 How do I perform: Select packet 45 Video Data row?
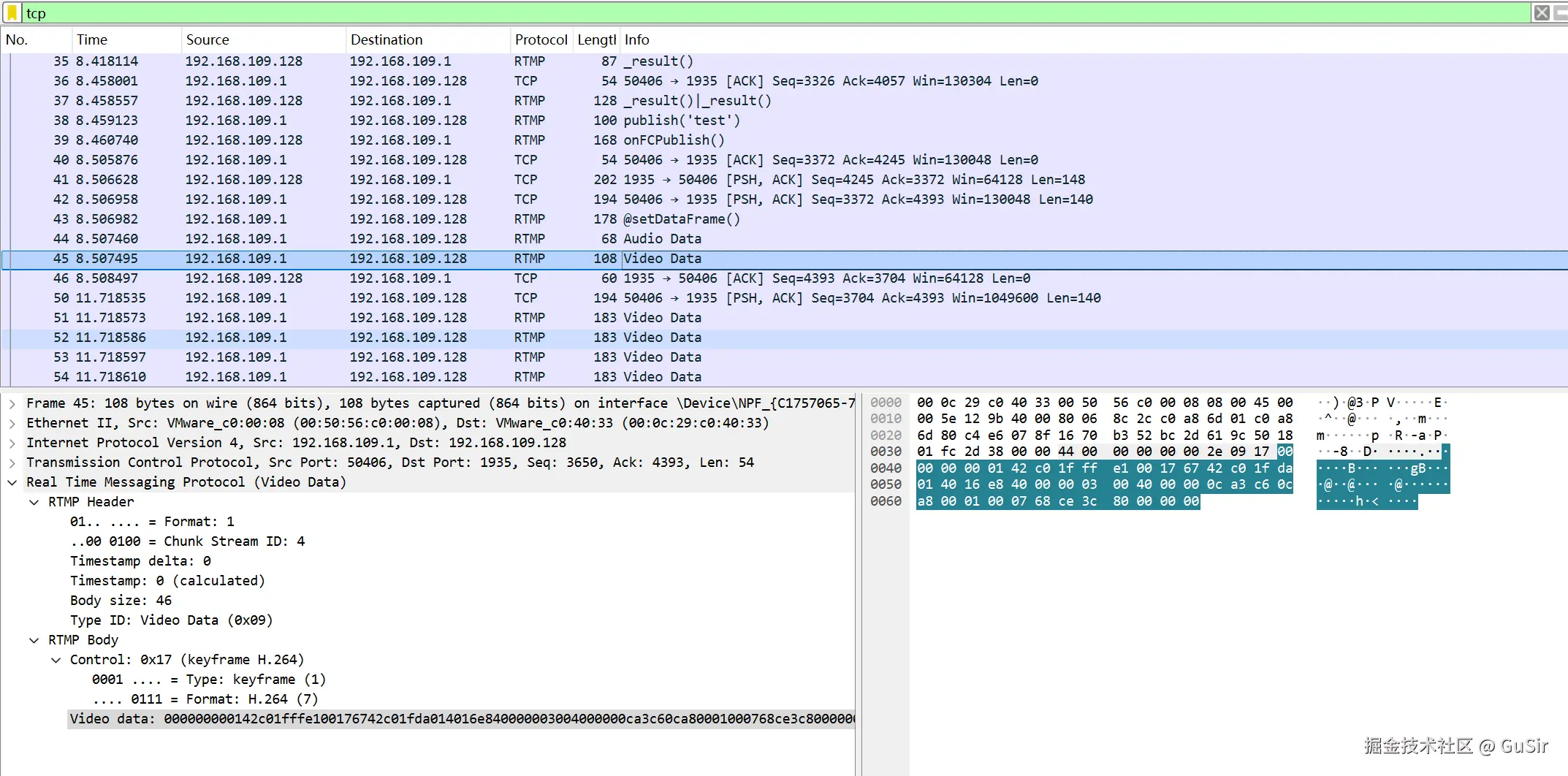784,259
